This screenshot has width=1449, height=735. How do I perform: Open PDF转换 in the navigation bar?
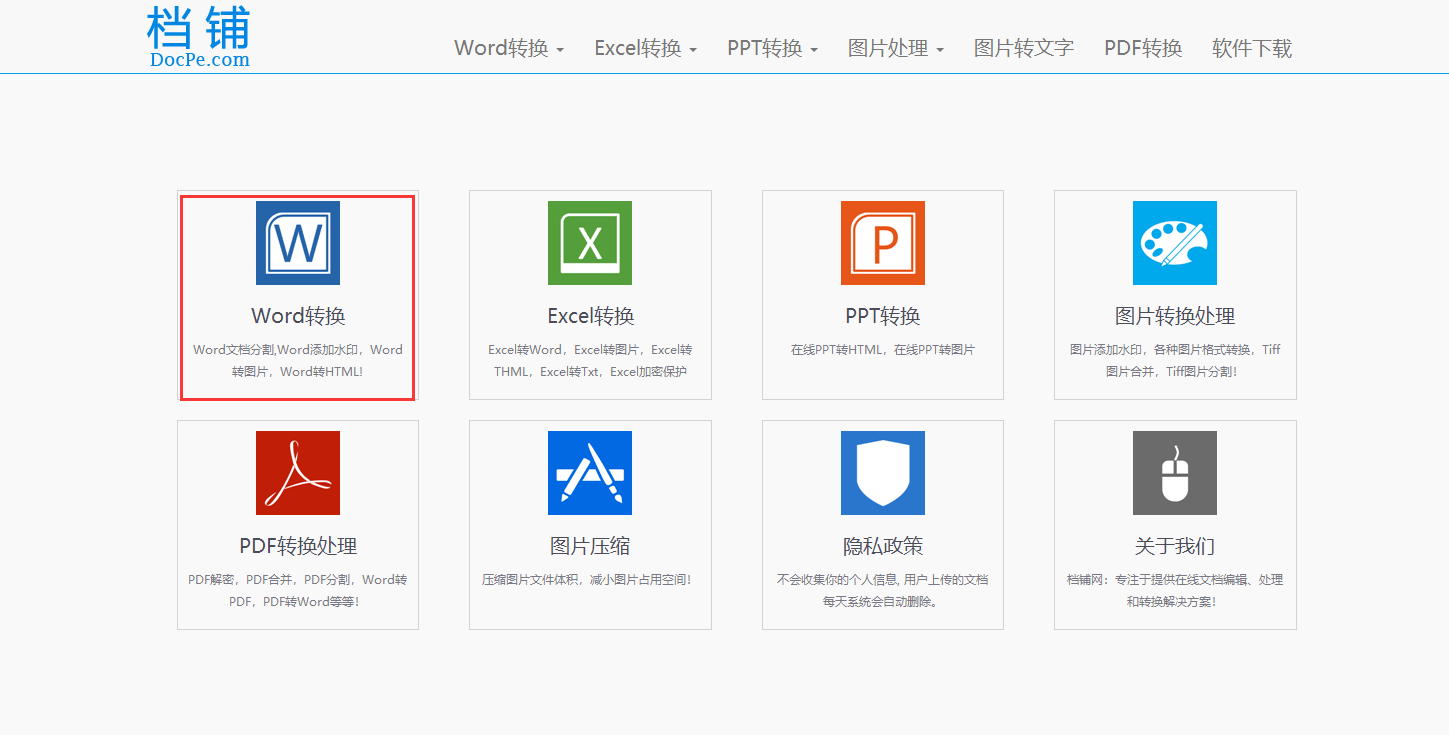(x=1143, y=48)
